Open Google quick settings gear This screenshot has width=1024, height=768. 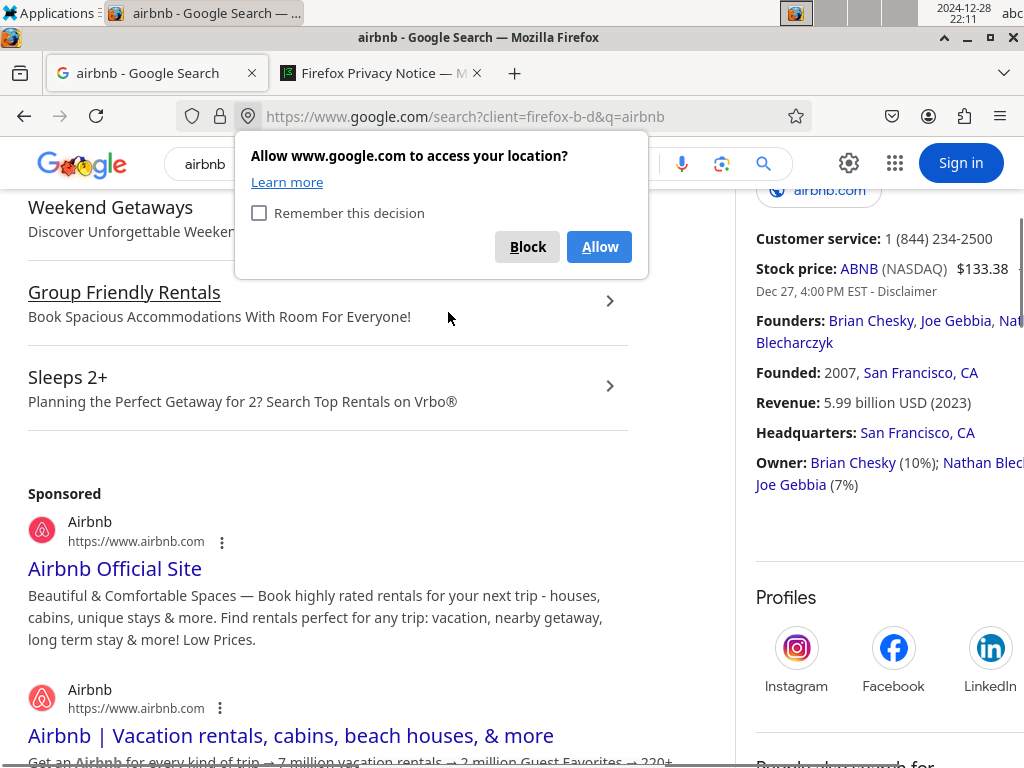pyautogui.click(x=848, y=163)
